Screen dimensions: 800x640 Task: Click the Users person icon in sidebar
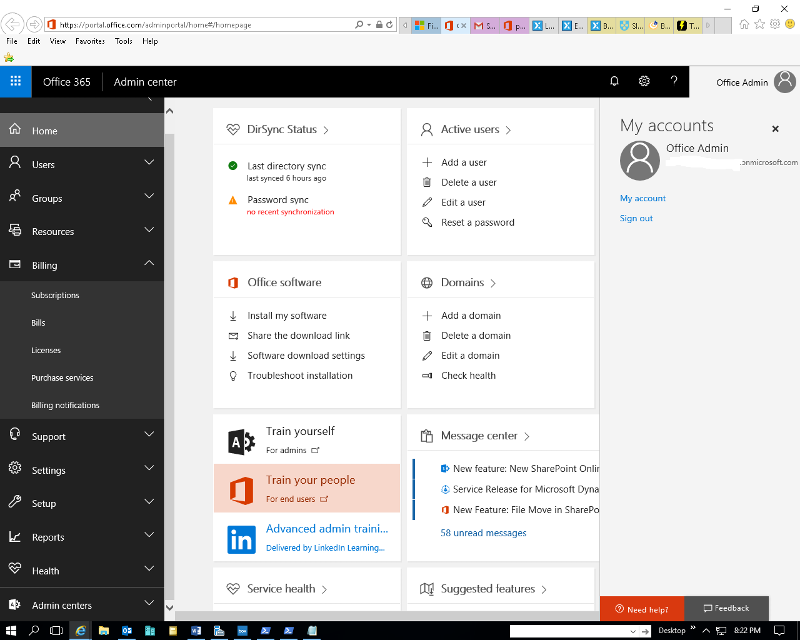click(x=15, y=162)
